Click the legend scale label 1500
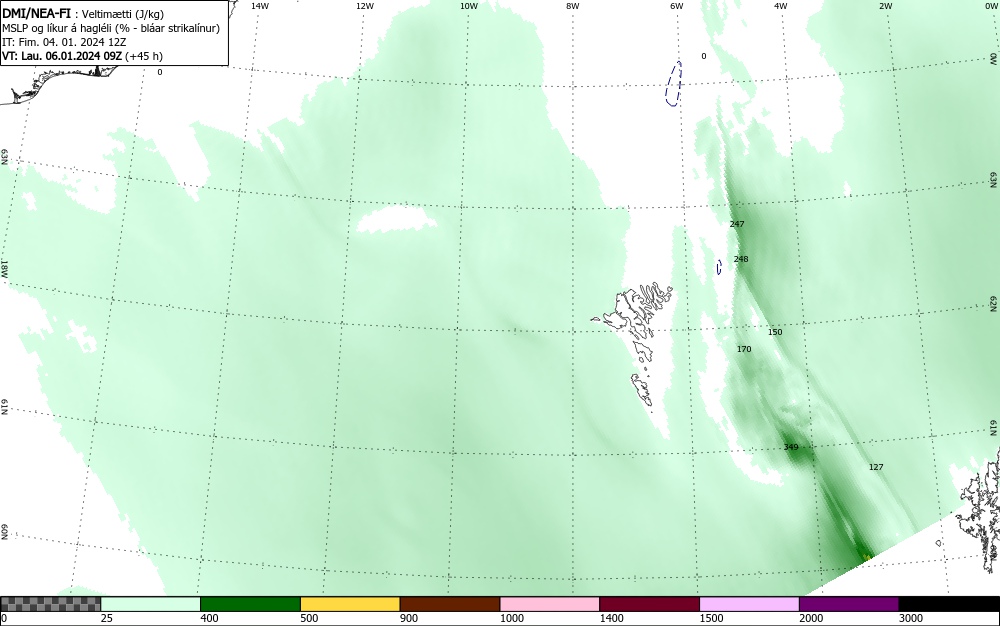Screen dimensions: 1000x626 [x=711, y=618]
